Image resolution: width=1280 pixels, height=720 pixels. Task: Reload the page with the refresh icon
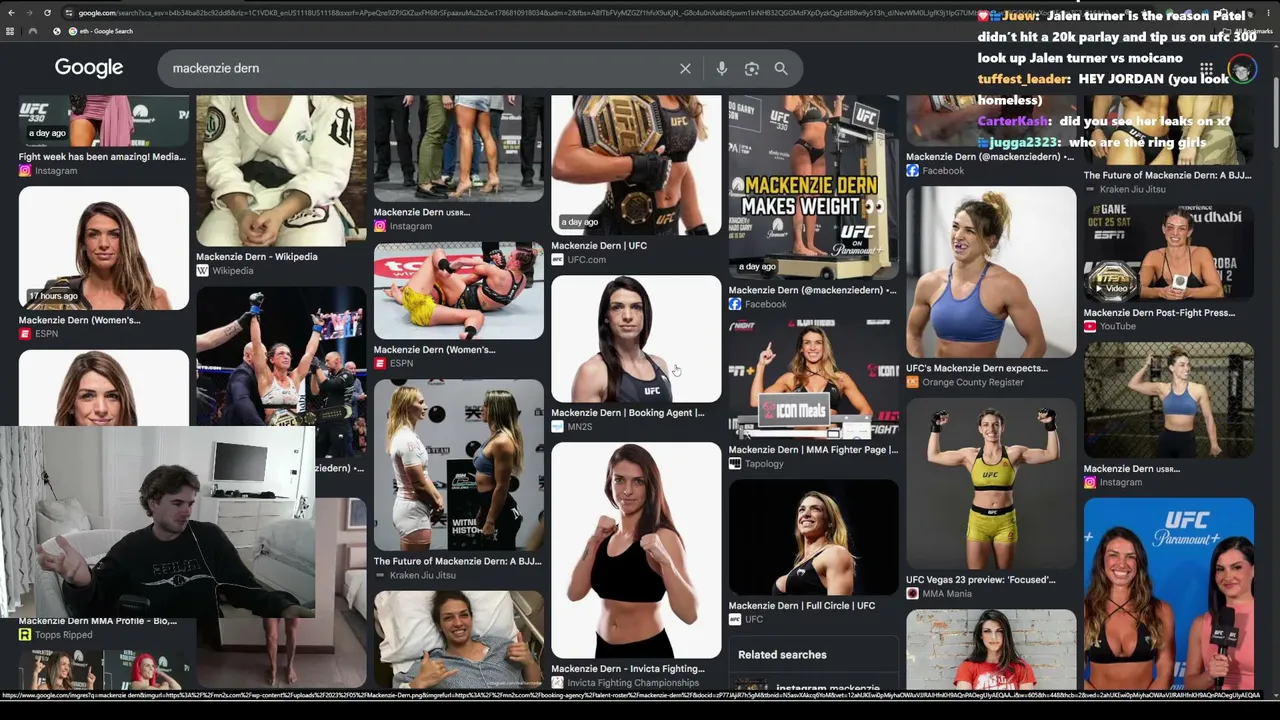(x=47, y=13)
